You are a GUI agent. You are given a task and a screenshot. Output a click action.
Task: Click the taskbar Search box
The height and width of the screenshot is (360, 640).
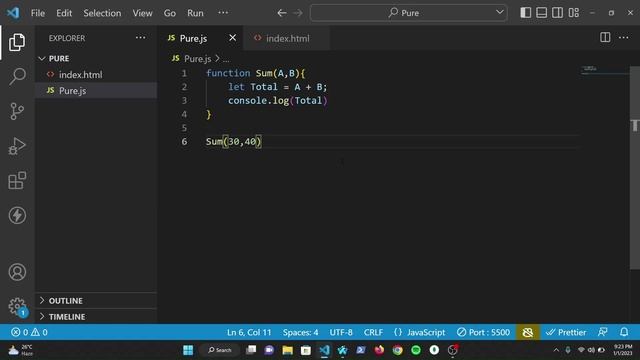[220, 350]
